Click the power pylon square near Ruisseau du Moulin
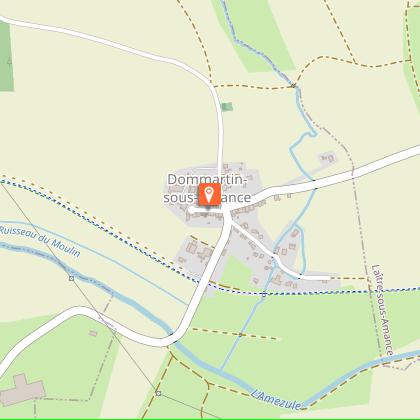This screenshot has height=420, width=420. [71, 278]
